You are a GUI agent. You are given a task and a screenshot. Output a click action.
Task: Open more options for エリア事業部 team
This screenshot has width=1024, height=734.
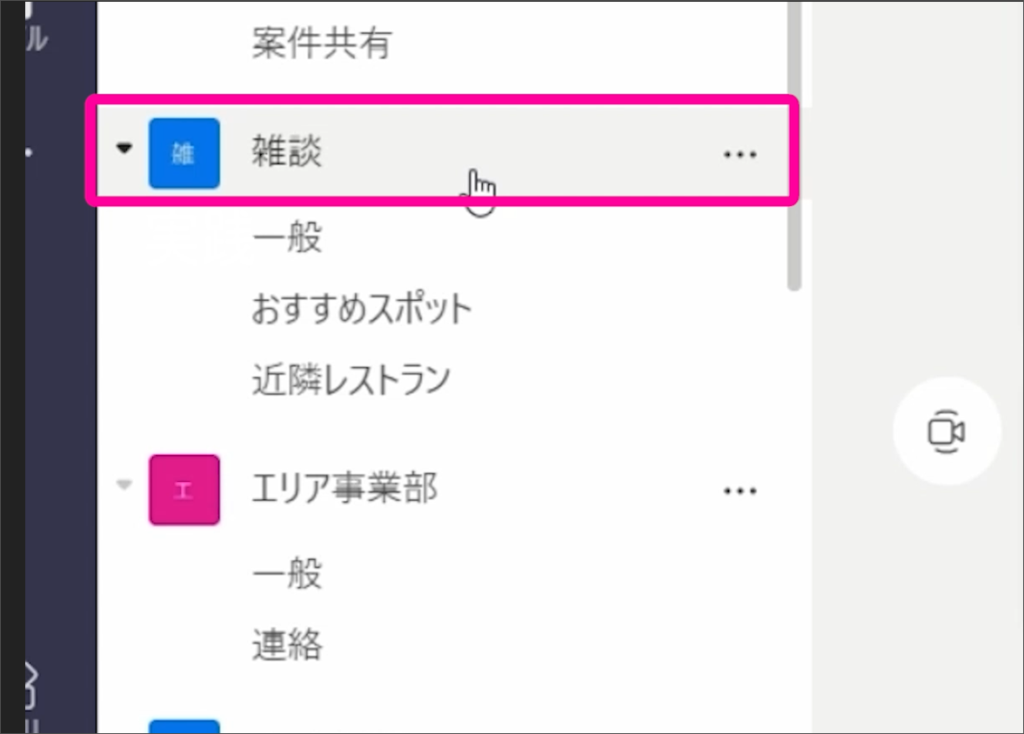point(740,491)
